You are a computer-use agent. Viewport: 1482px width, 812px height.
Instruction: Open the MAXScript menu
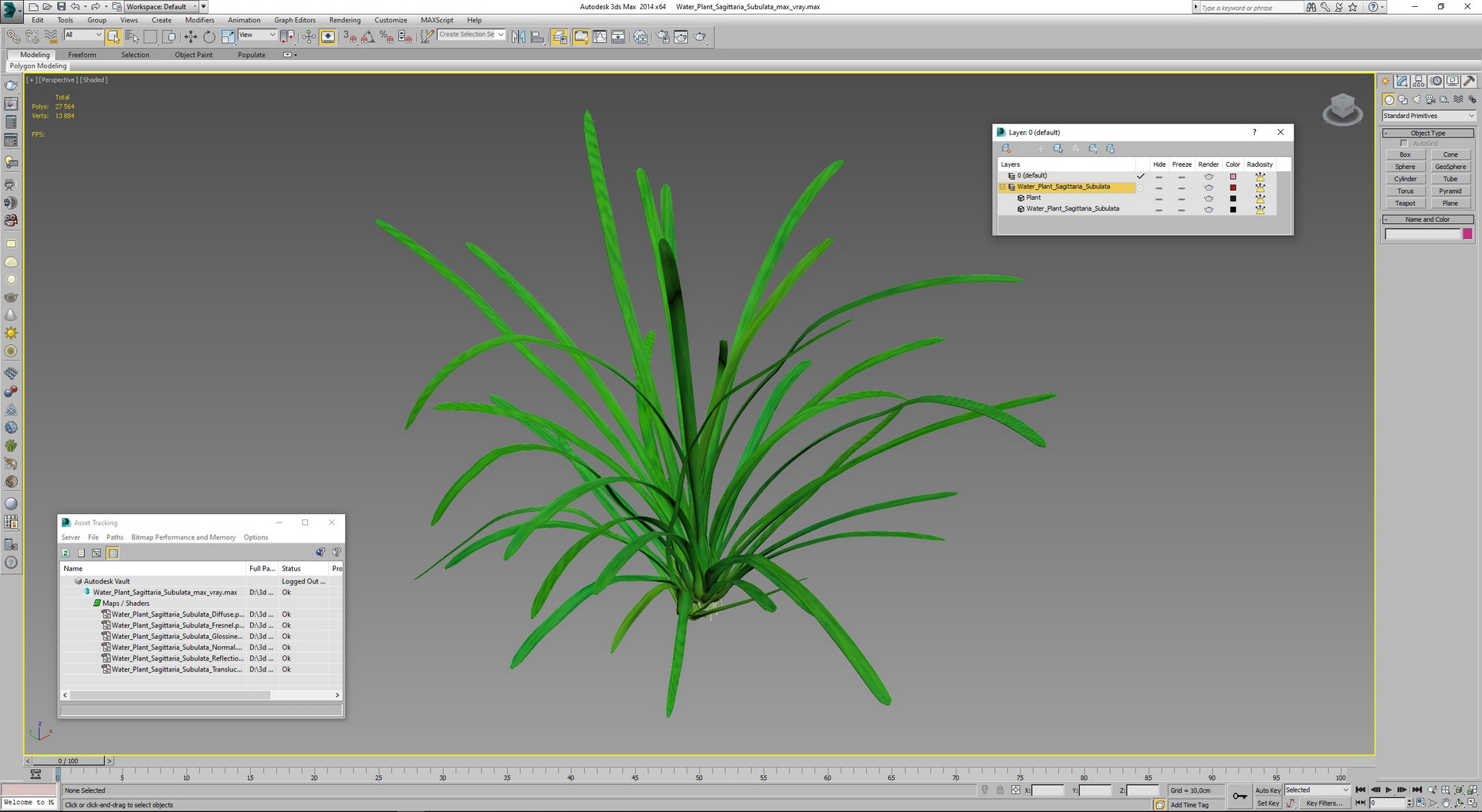pos(437,20)
